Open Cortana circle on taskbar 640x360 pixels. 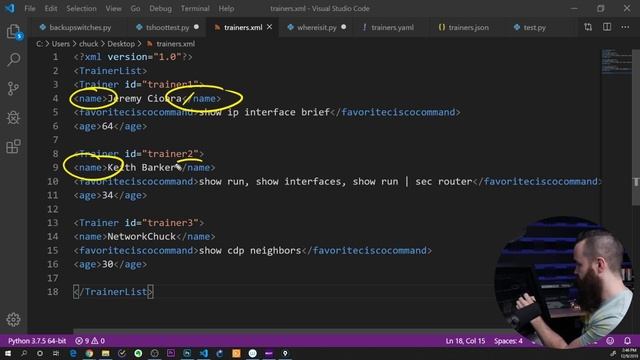(x=40, y=353)
